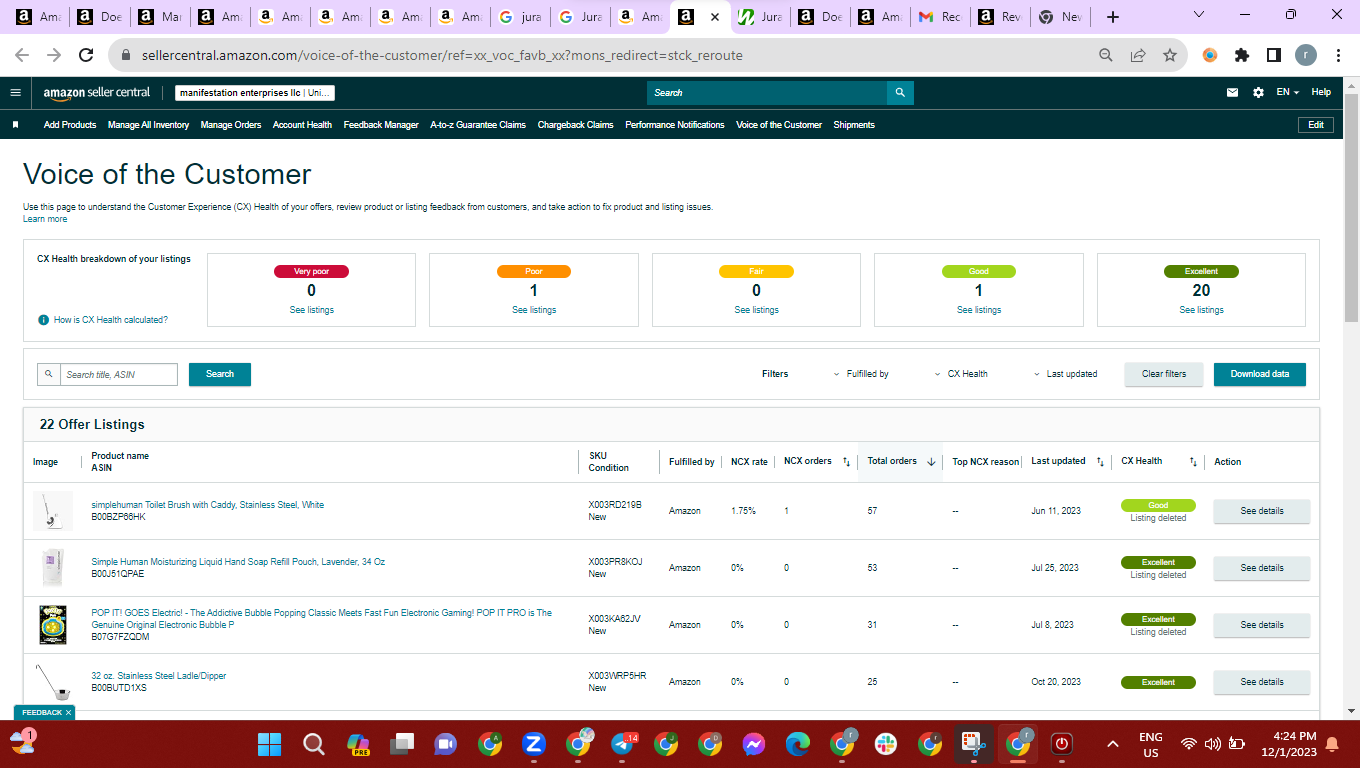1360x768 pixels.
Task: Expand the CX Health filter dropdown
Action: (960, 374)
